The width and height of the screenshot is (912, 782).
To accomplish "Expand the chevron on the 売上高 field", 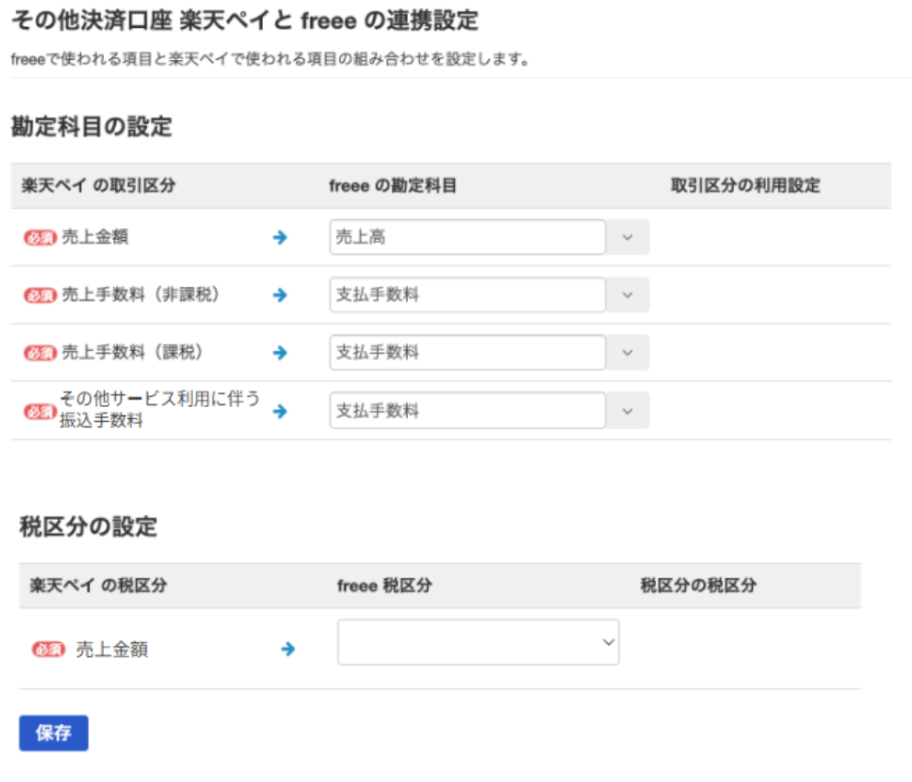I will [x=628, y=237].
